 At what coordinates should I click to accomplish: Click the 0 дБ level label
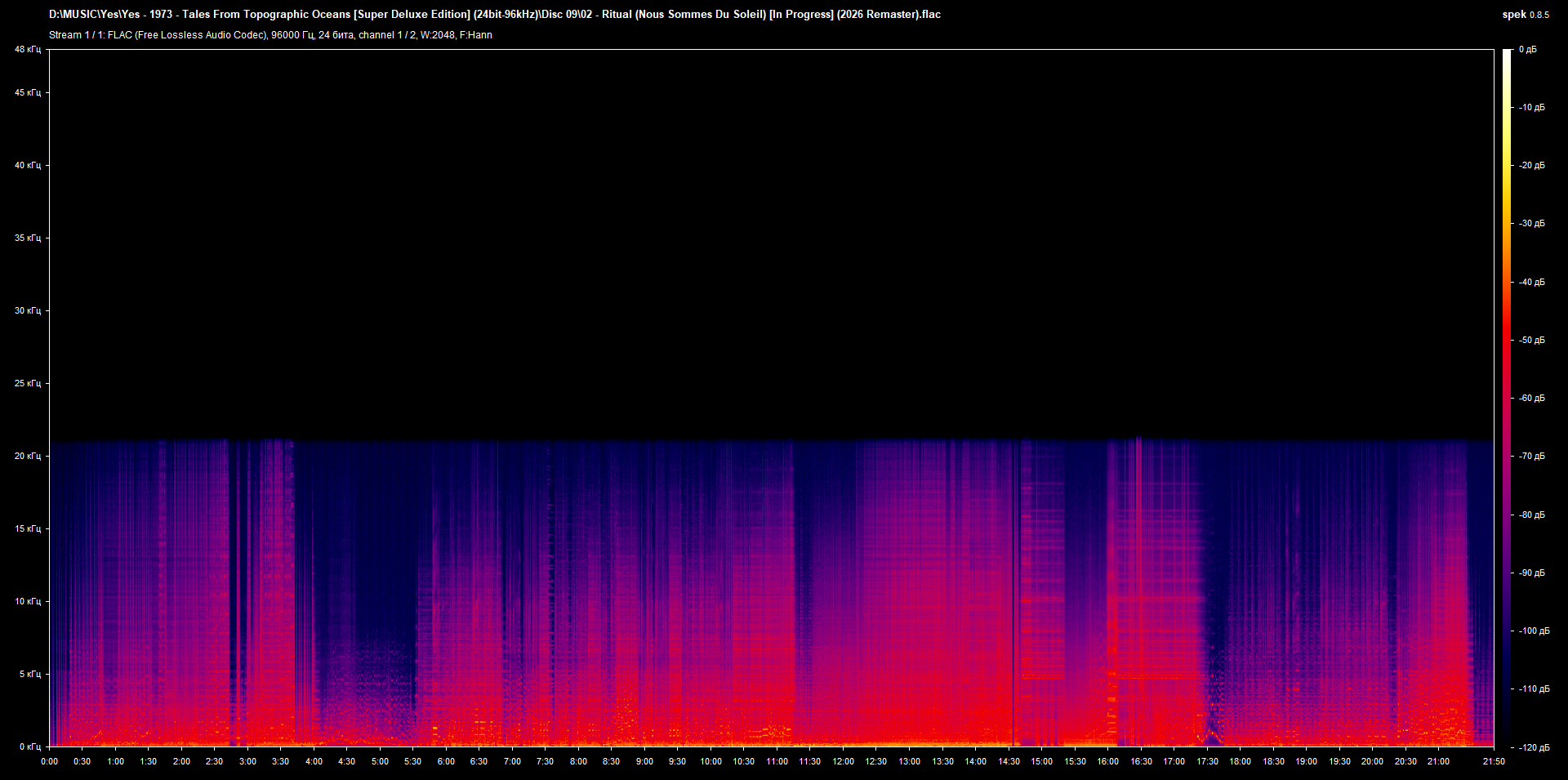(1528, 50)
